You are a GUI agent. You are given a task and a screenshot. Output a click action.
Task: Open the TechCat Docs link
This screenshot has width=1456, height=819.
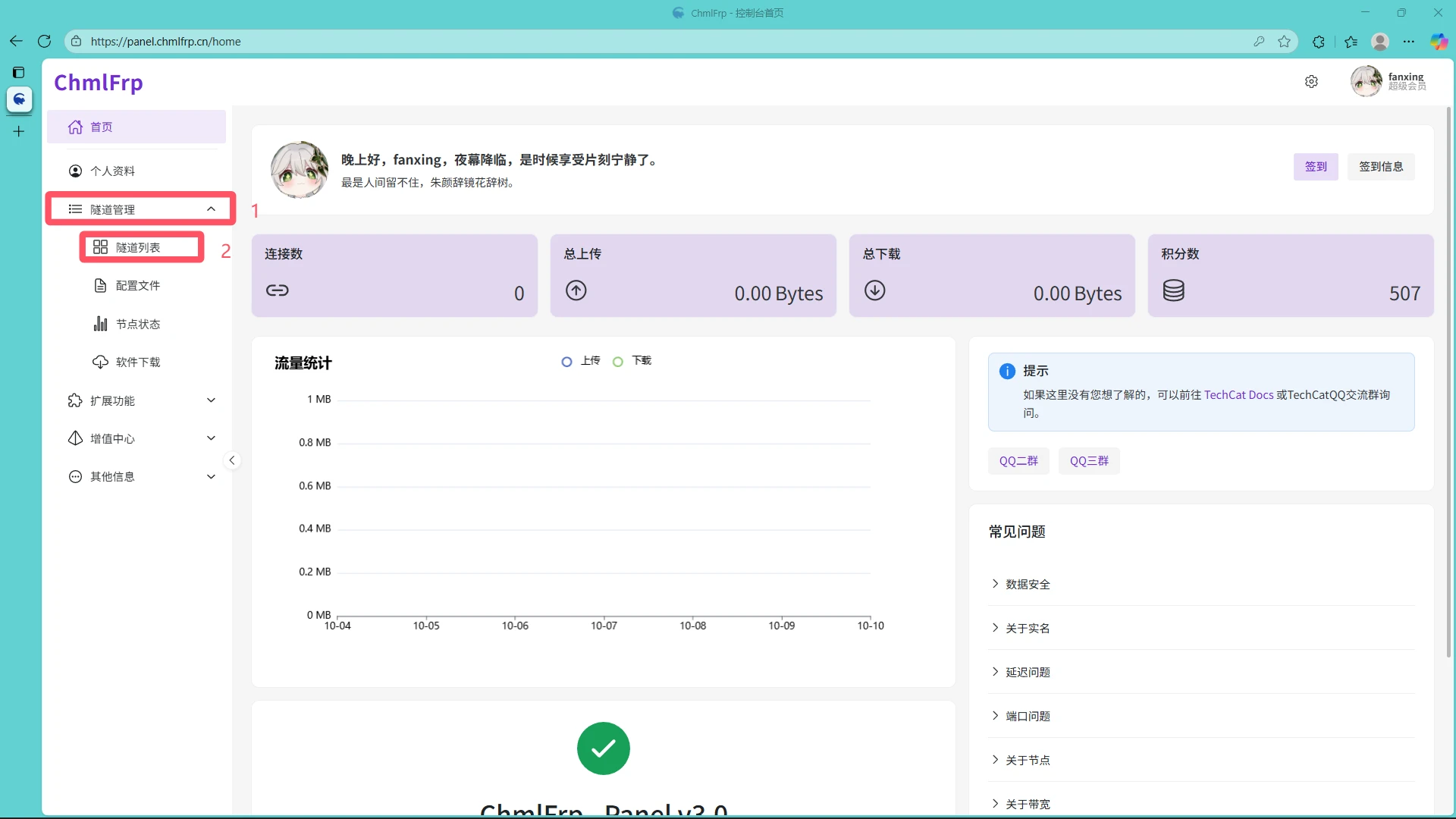1239,394
